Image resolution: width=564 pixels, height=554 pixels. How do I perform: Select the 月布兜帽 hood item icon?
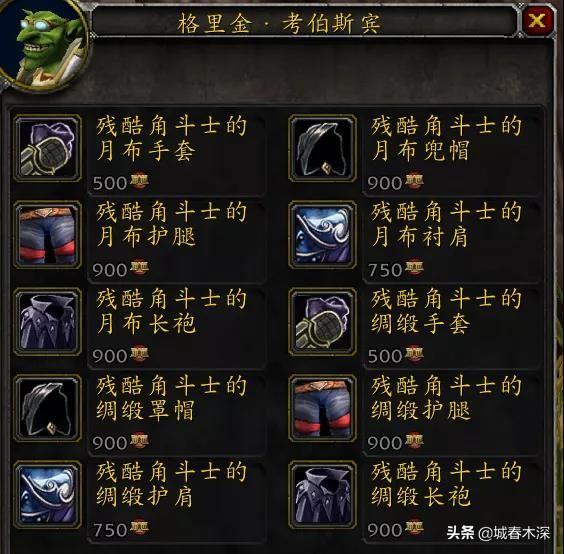pyautogui.click(x=322, y=148)
